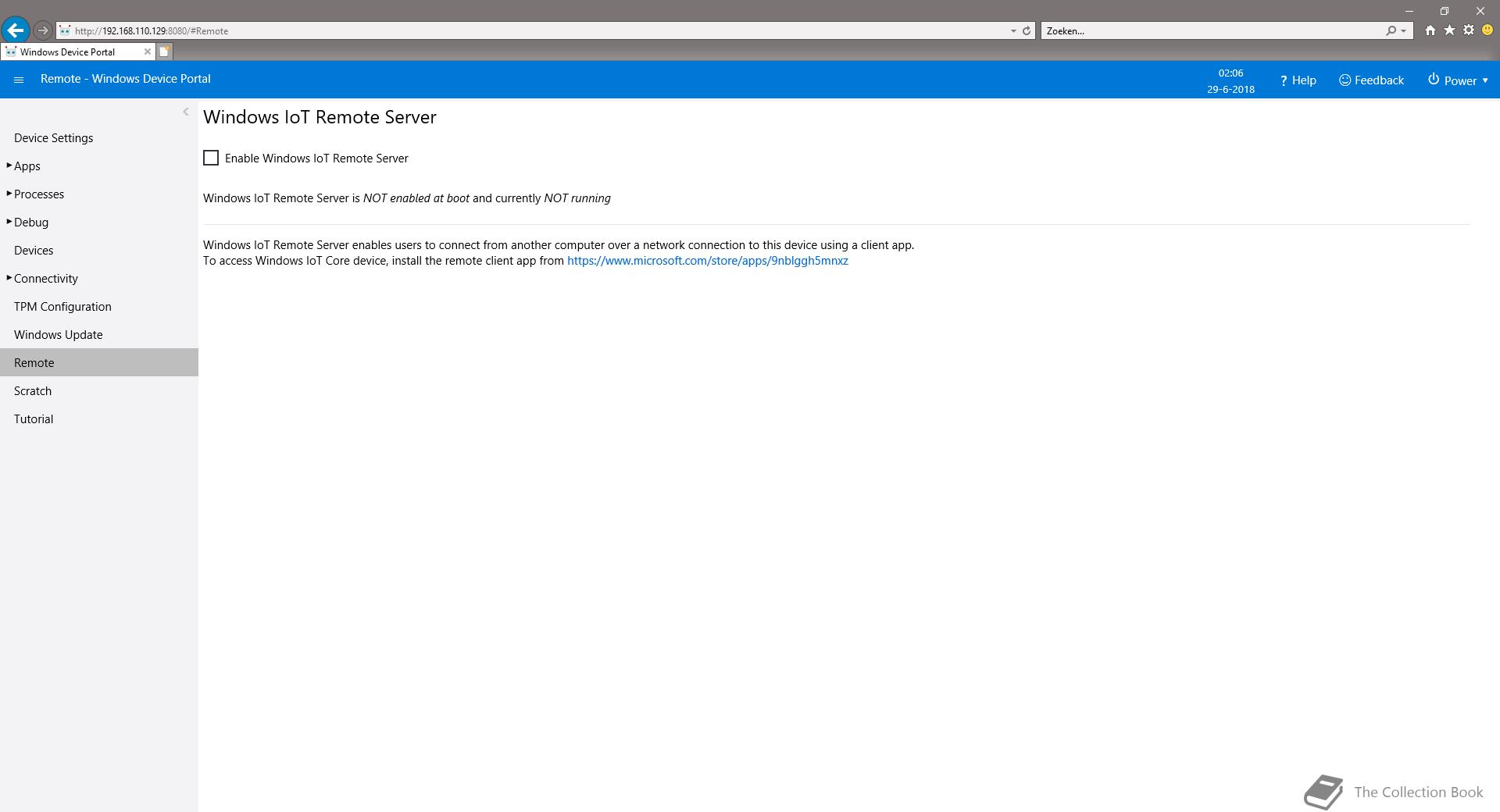The width and height of the screenshot is (1500, 812).
Task: Open the Help link
Action: tap(1298, 80)
